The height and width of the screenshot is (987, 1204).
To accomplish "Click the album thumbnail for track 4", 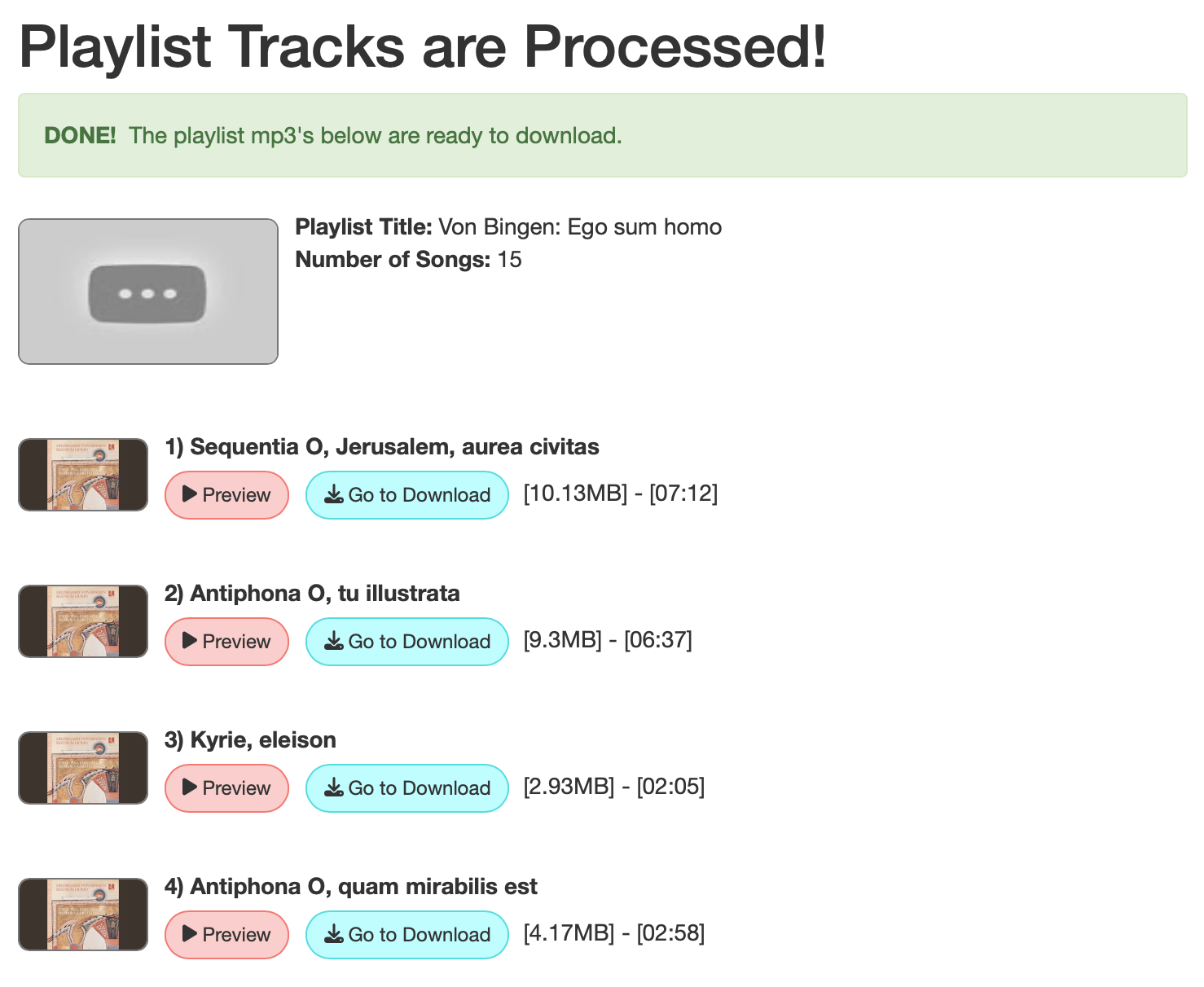I will (x=82, y=914).
